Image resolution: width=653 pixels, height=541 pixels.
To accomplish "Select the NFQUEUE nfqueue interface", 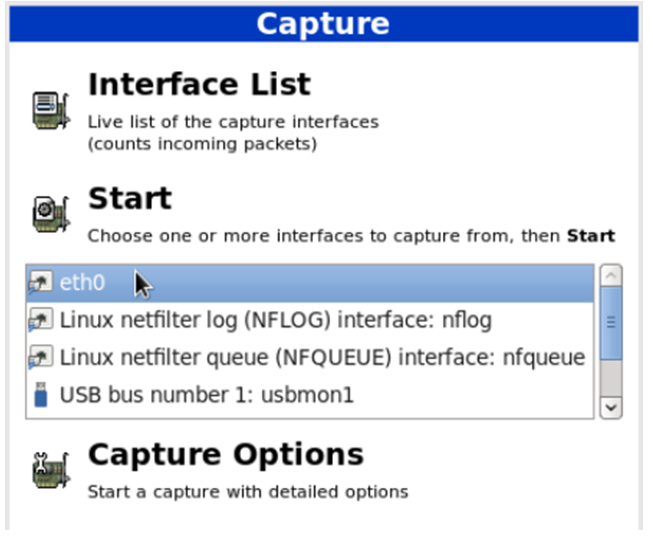I will click(322, 357).
